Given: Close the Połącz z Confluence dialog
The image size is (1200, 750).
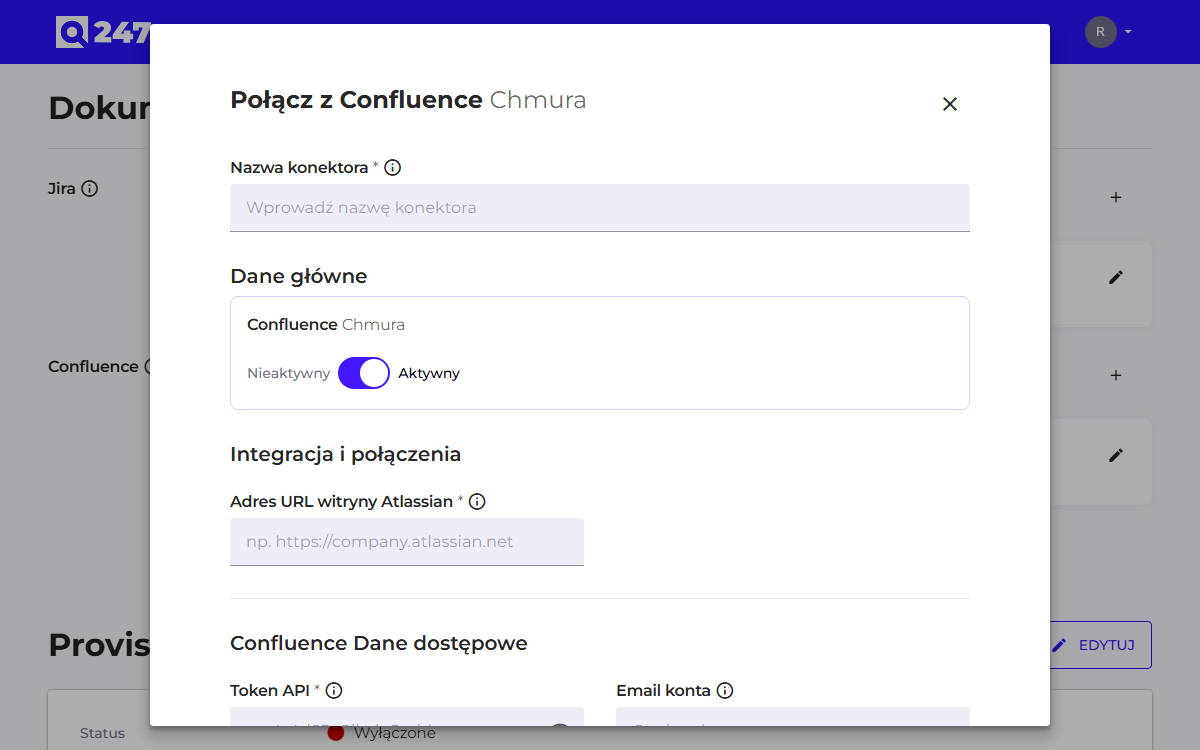Looking at the screenshot, I should pos(950,104).
